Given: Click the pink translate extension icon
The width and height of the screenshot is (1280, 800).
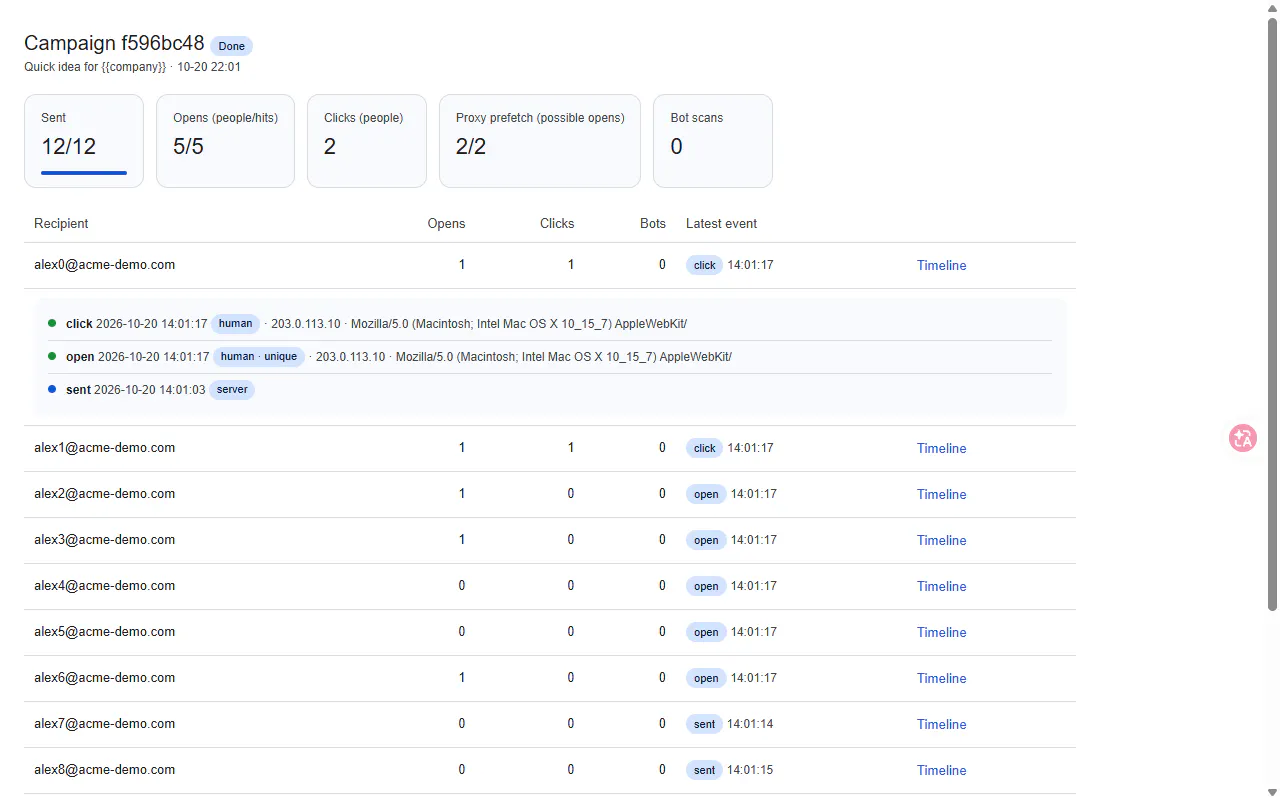Looking at the screenshot, I should coord(1243,438).
